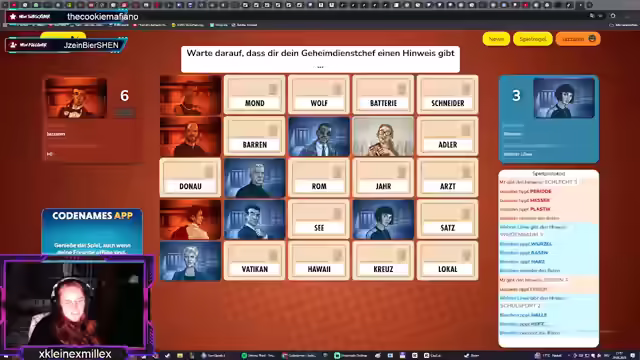Open the Spielregel button

click(533, 39)
